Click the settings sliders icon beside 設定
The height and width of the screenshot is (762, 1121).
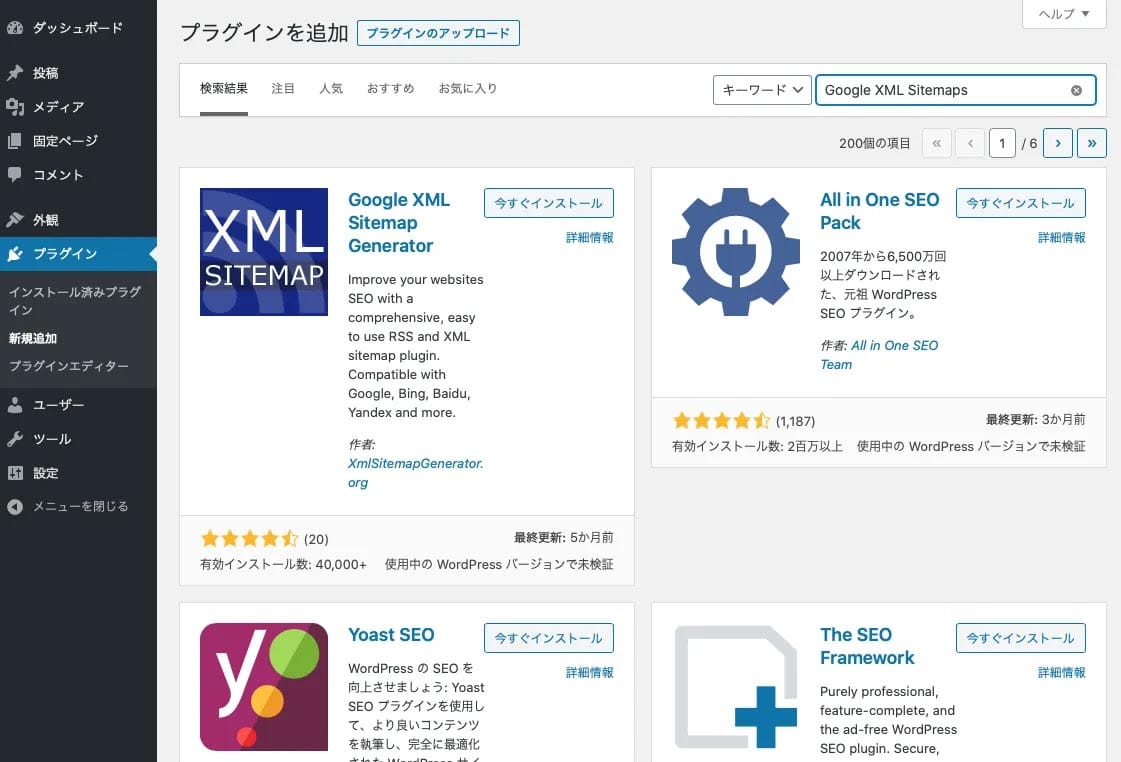point(15,472)
